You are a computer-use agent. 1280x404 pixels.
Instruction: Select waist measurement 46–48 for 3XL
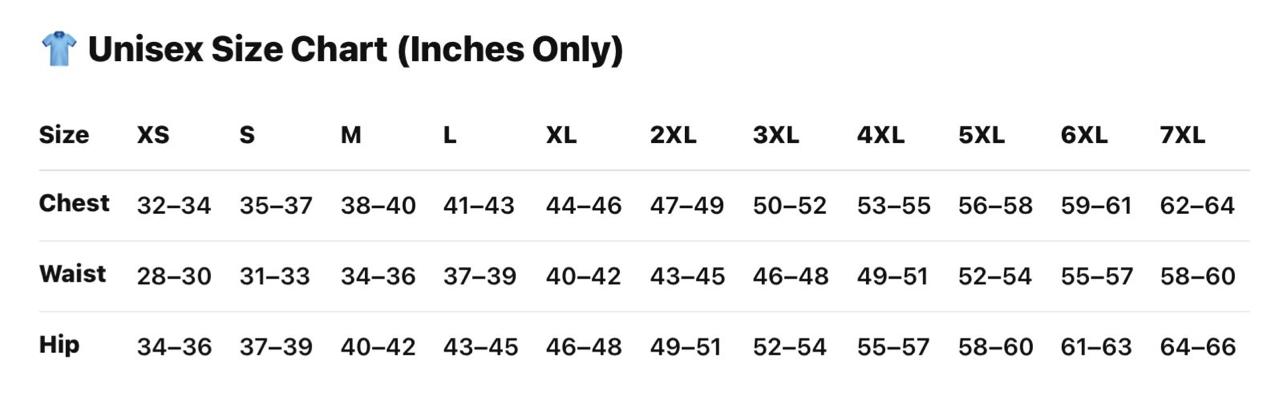click(x=790, y=276)
